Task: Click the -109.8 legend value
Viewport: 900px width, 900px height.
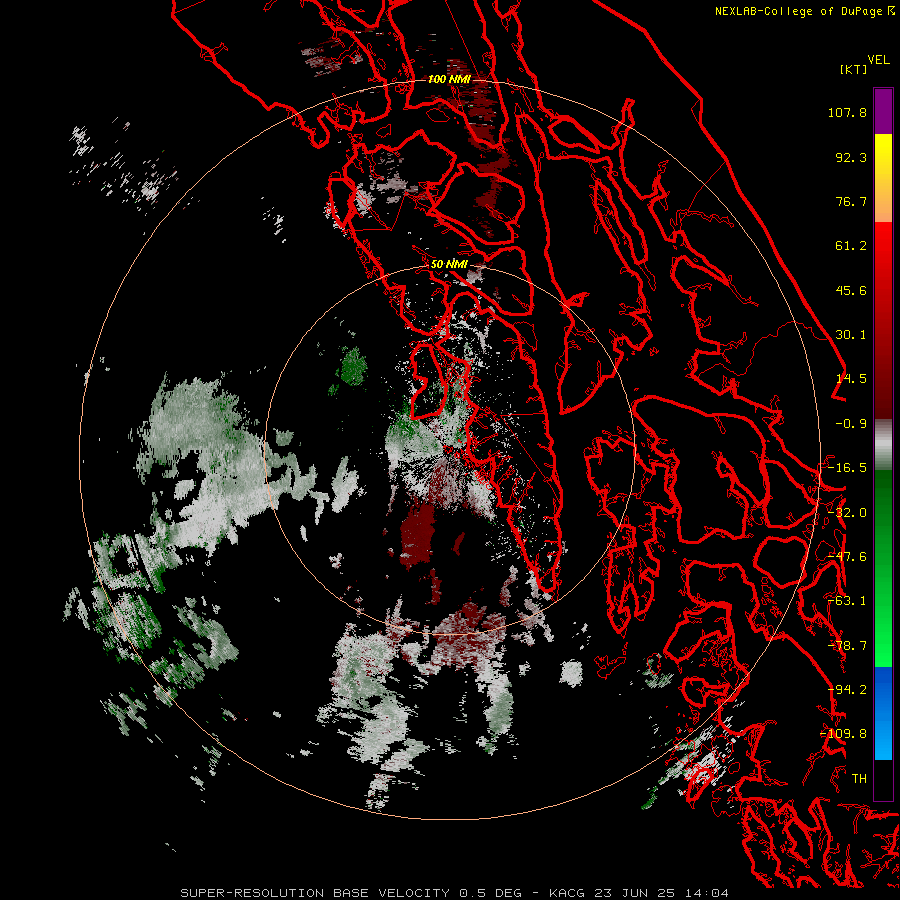Action: click(843, 734)
